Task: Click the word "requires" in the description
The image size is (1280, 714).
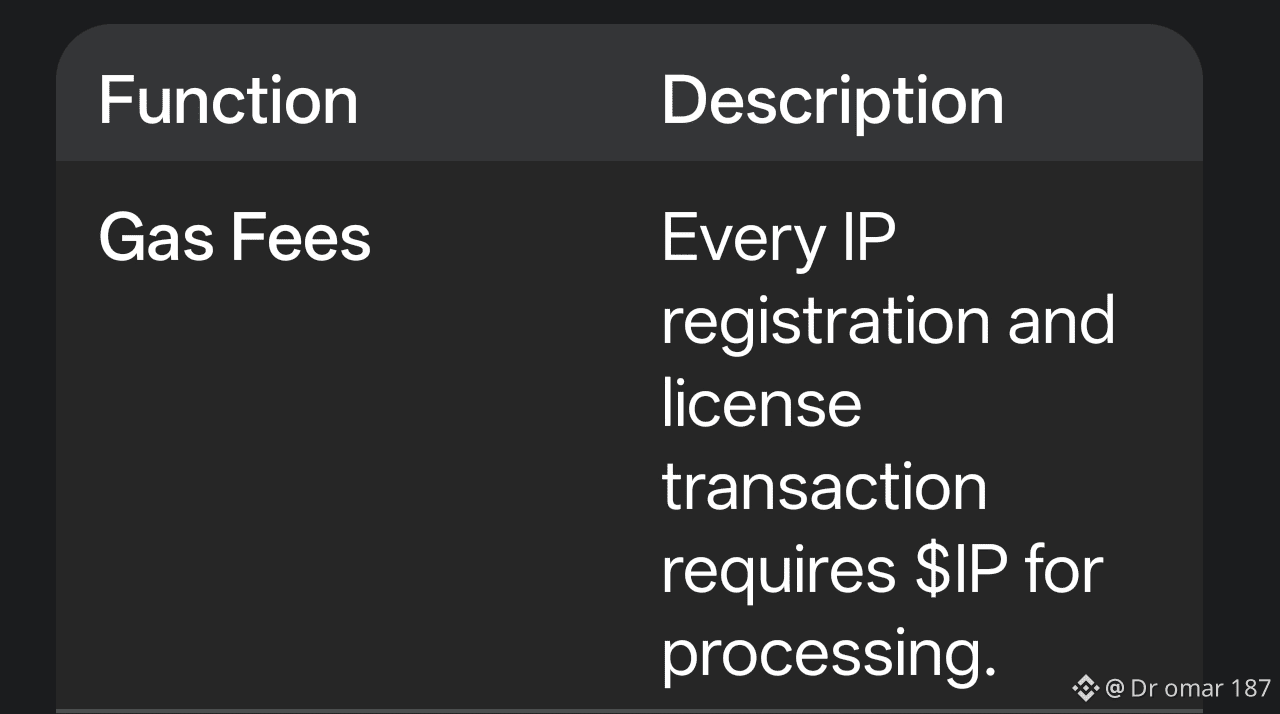Action: (x=778, y=570)
